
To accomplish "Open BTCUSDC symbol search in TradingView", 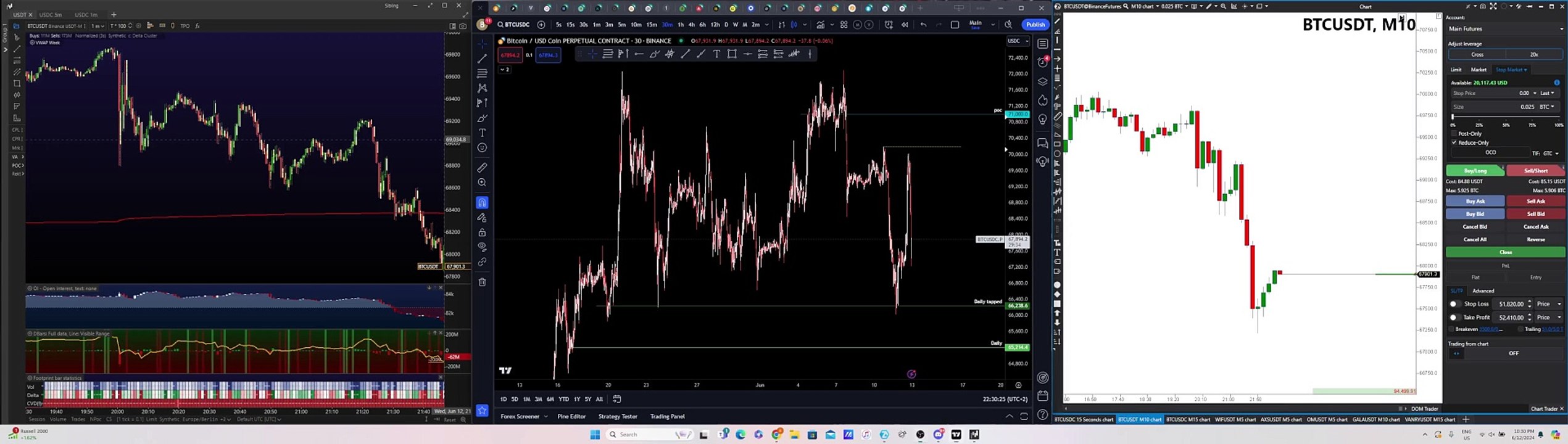I will [513, 25].
